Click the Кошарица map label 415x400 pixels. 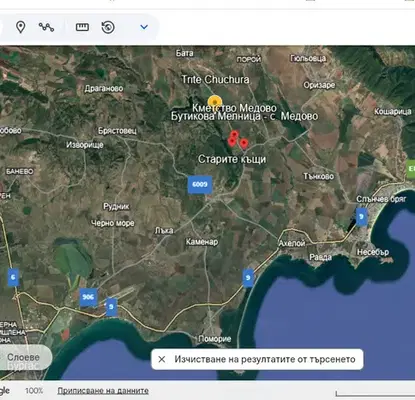tap(393, 111)
